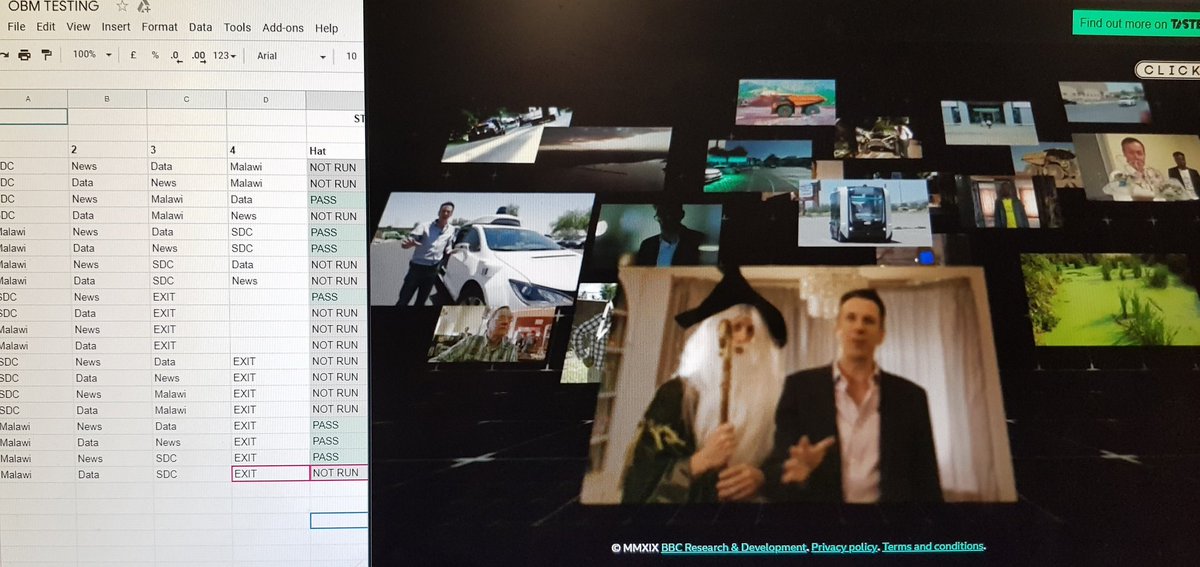Click the pink-outlined EXIT cell in last row
Viewport: 1200px width, 567px height.
coord(269,473)
